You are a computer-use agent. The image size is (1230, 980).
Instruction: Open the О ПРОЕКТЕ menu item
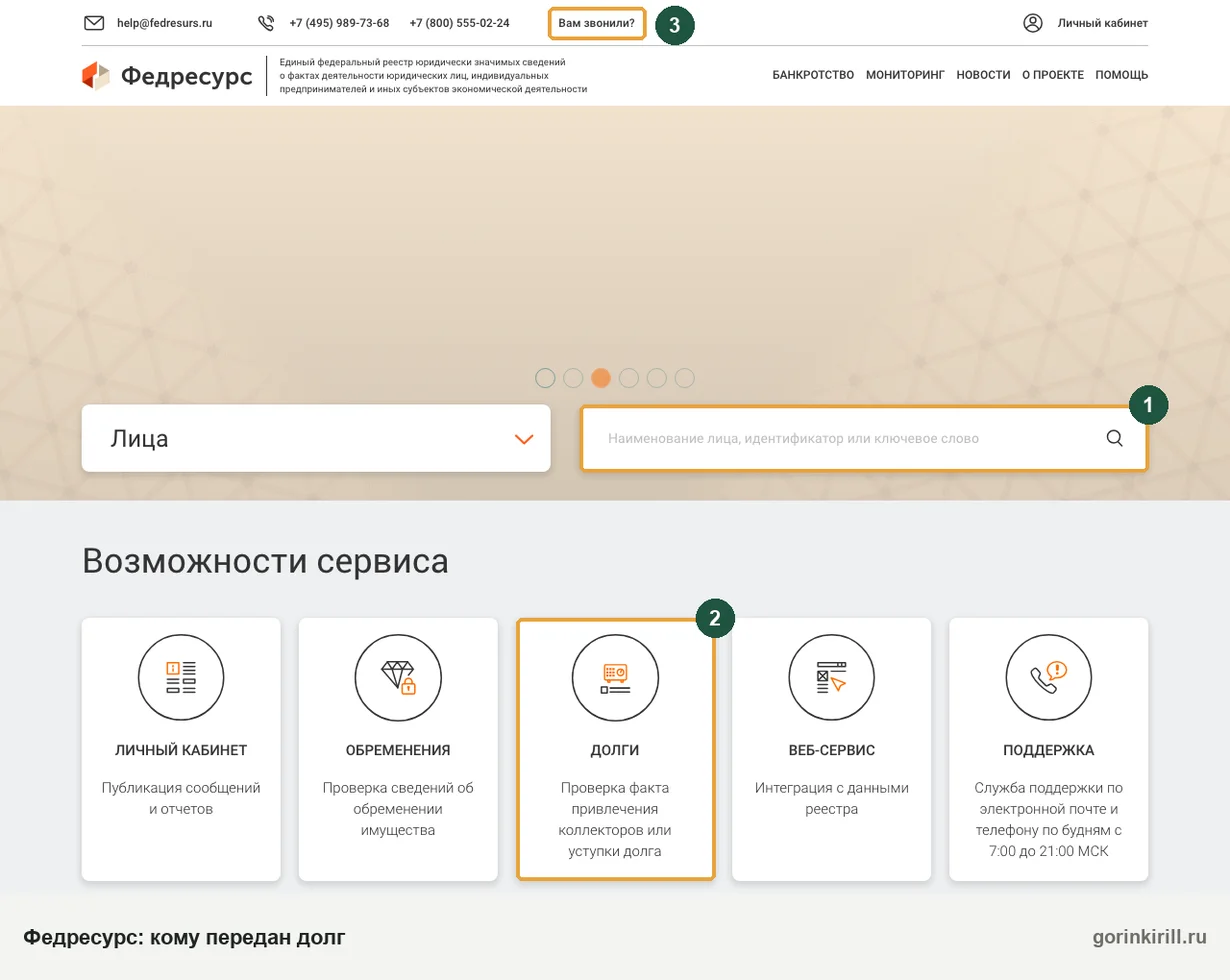pos(1053,75)
